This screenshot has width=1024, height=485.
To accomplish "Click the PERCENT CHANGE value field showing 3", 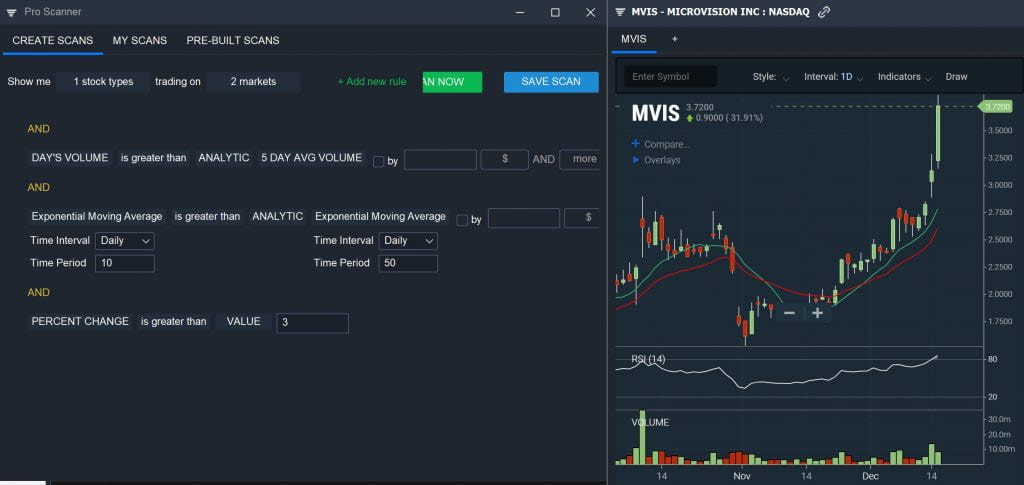I will tap(313, 323).
